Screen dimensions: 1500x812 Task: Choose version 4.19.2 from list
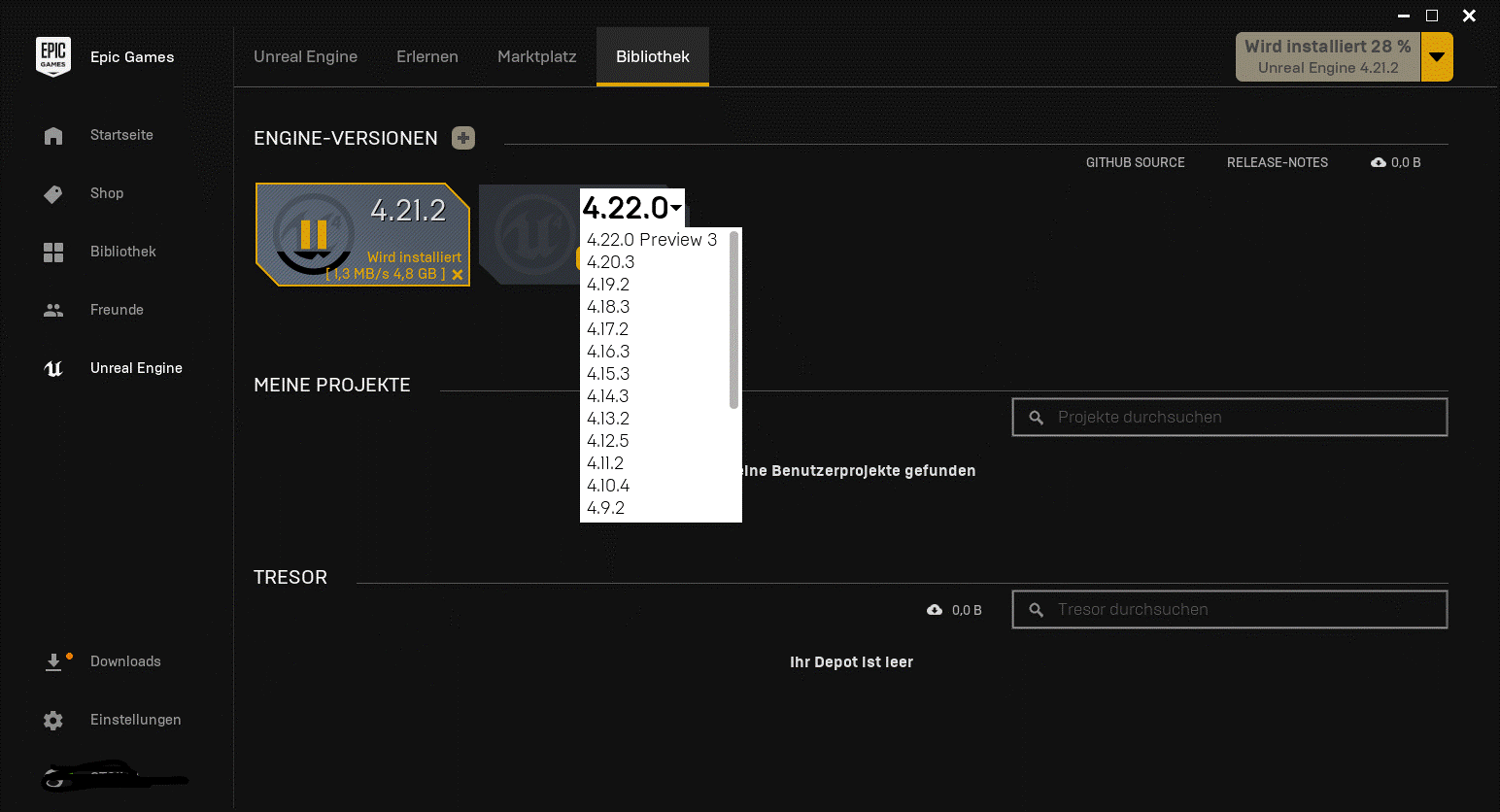coord(608,285)
